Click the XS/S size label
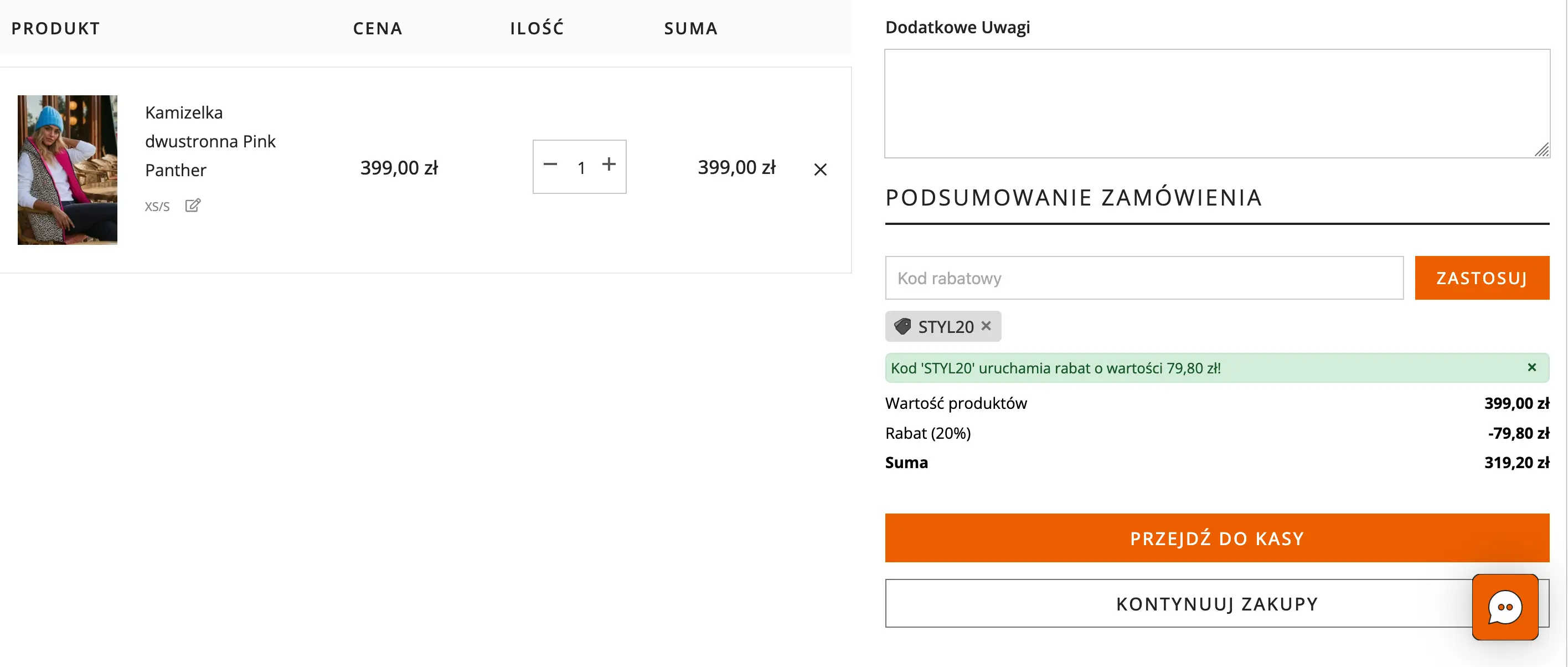The image size is (1568, 667). [x=157, y=207]
